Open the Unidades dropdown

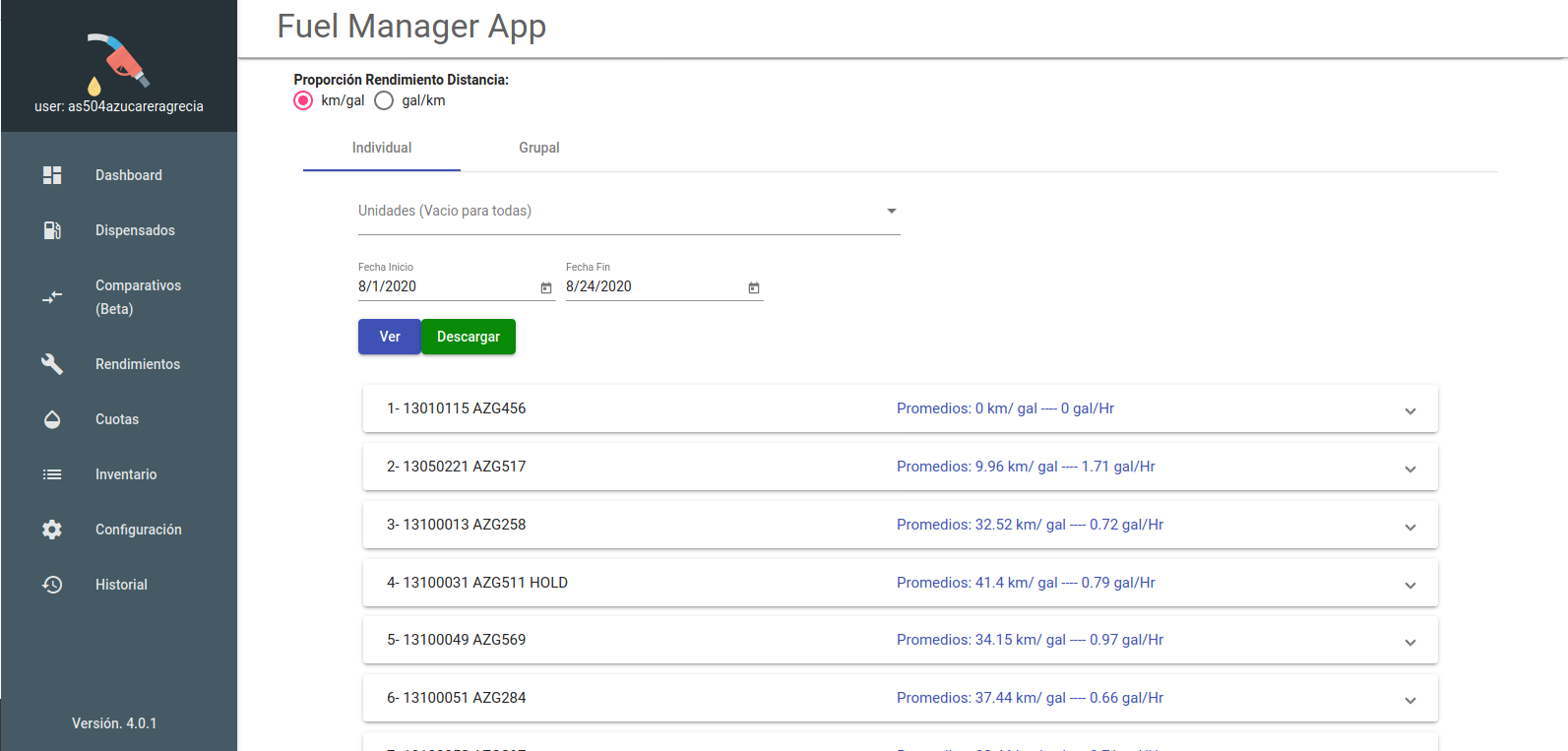click(629, 211)
